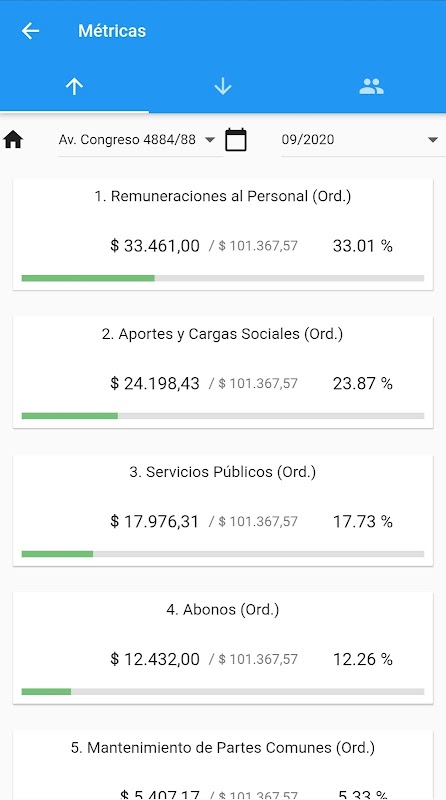
Task: Open the Abonos (Ord.) card
Action: point(223,648)
